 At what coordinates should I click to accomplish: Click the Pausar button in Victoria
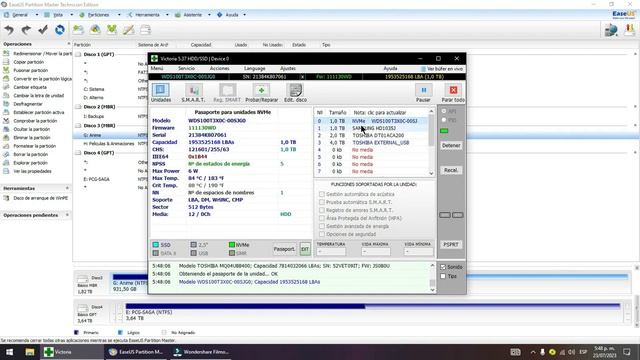point(423,93)
